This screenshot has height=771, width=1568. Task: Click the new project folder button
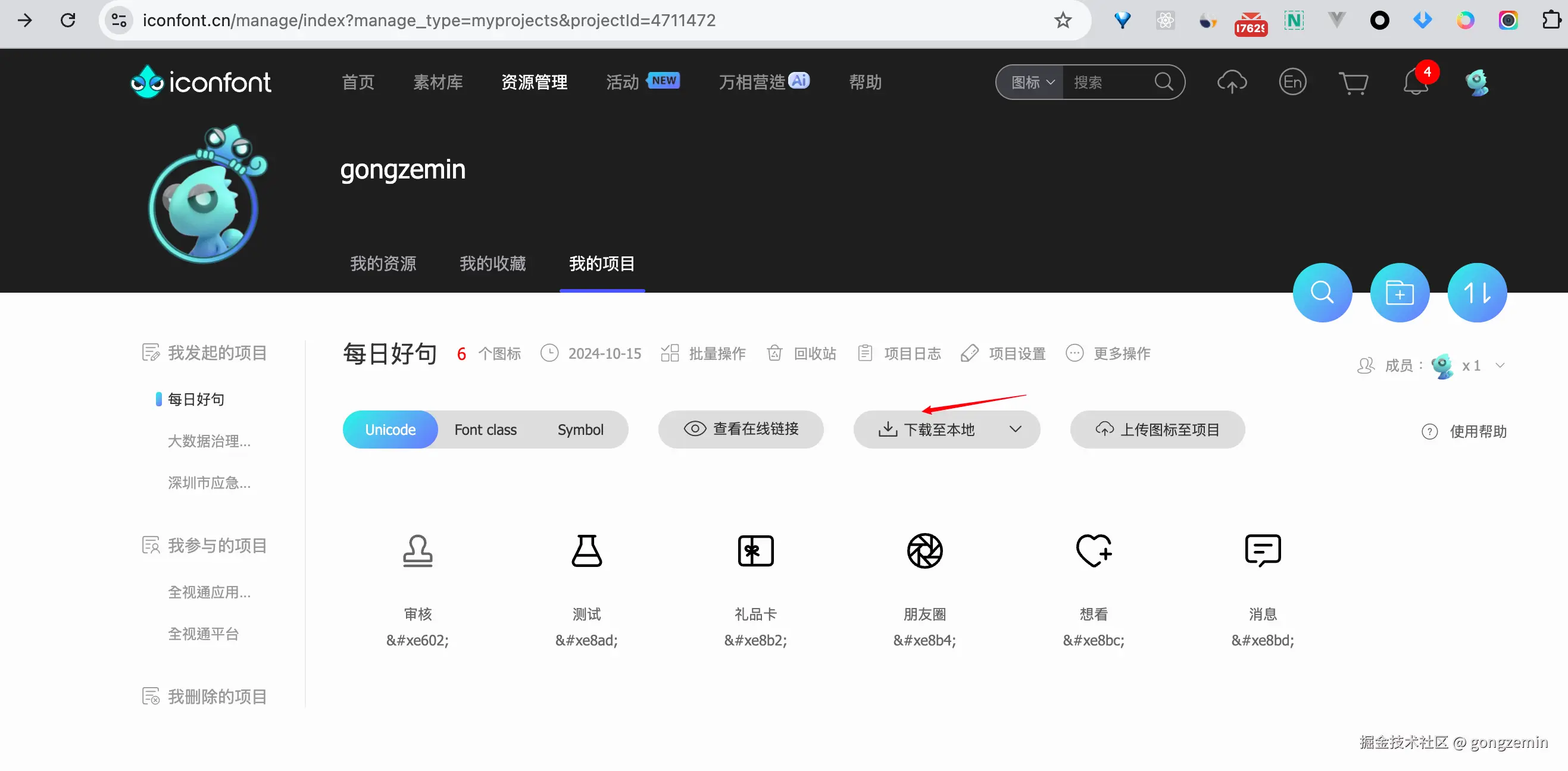pos(1400,293)
